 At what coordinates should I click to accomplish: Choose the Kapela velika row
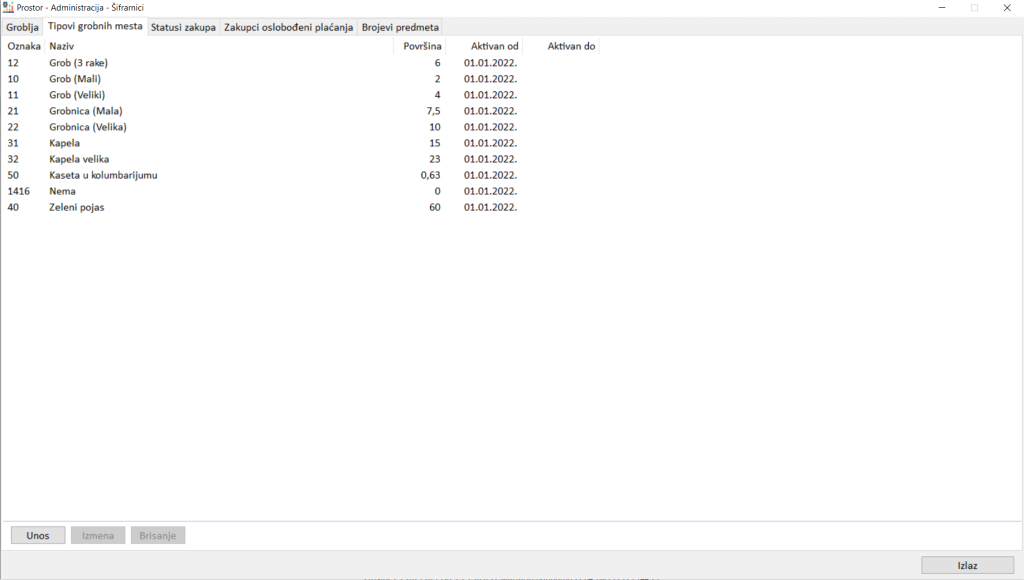[x=79, y=159]
